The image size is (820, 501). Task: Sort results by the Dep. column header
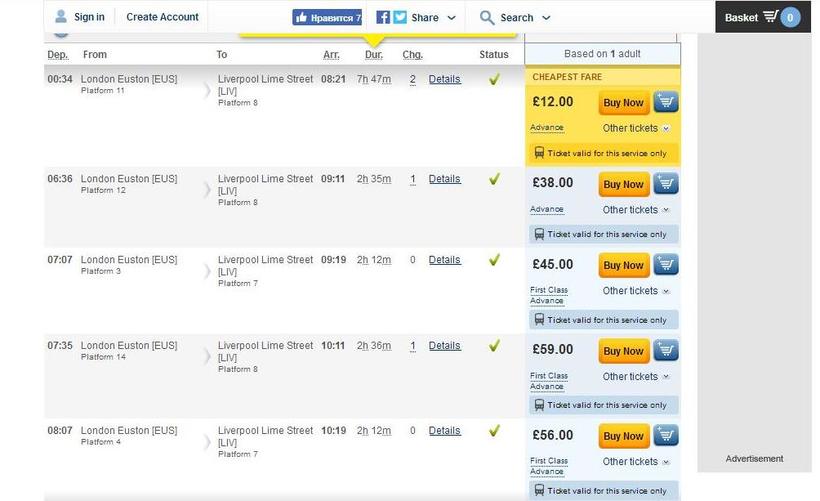(57, 55)
